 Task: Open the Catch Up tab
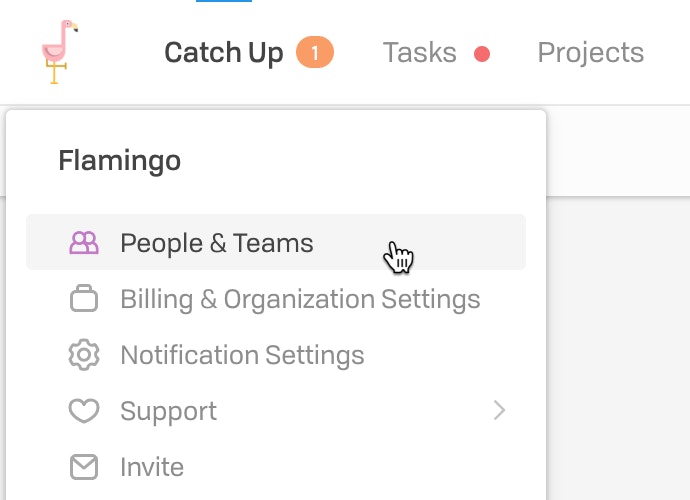click(x=224, y=53)
